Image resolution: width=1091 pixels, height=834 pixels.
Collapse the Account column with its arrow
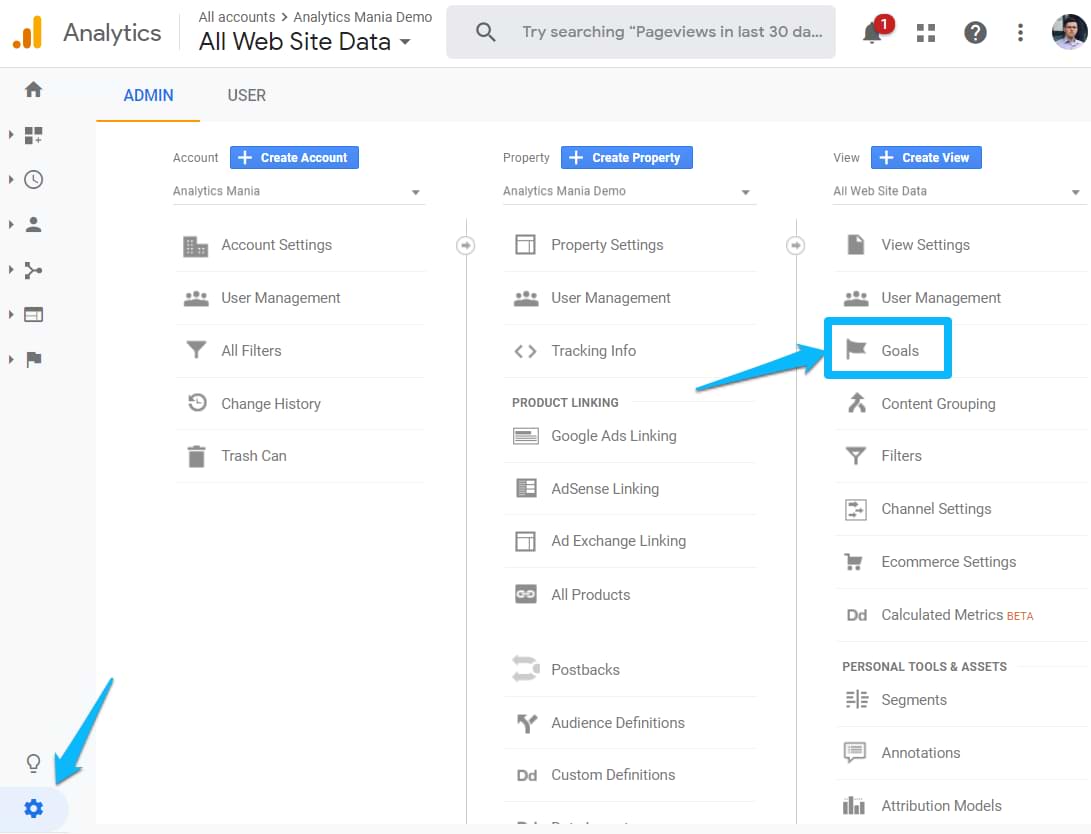tap(464, 244)
